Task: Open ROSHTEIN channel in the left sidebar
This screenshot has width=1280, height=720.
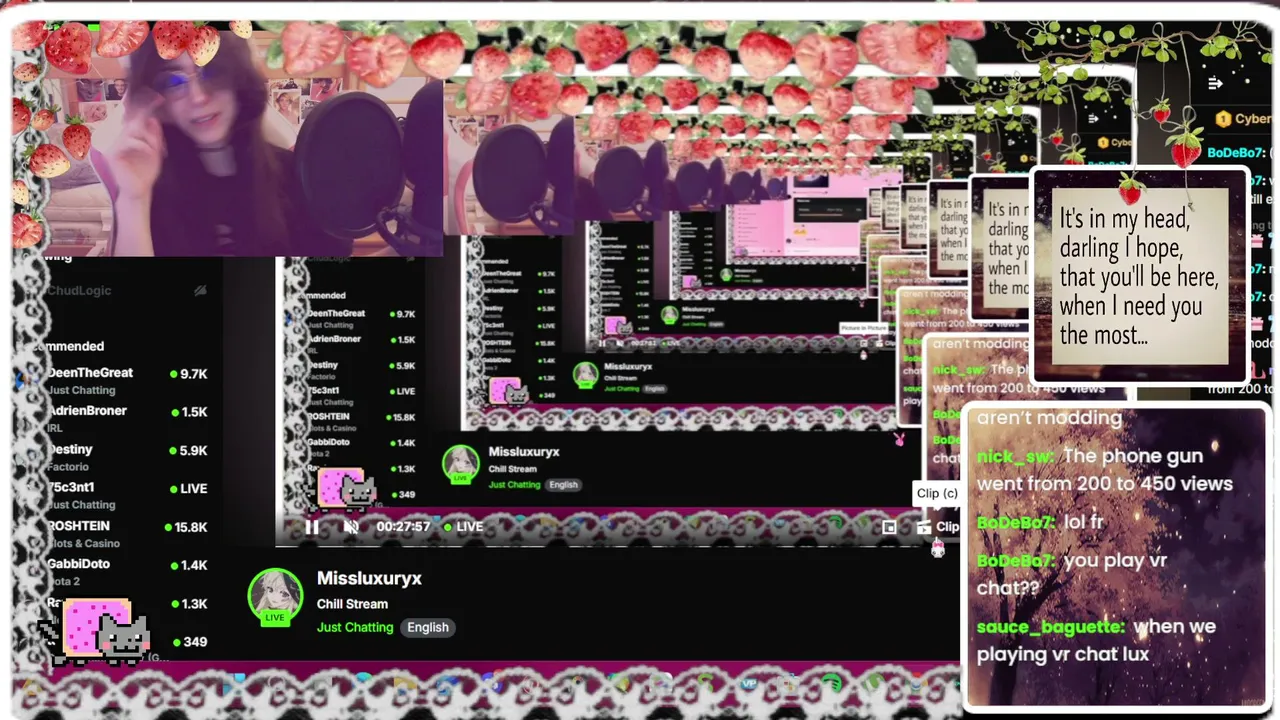Action: click(x=78, y=526)
